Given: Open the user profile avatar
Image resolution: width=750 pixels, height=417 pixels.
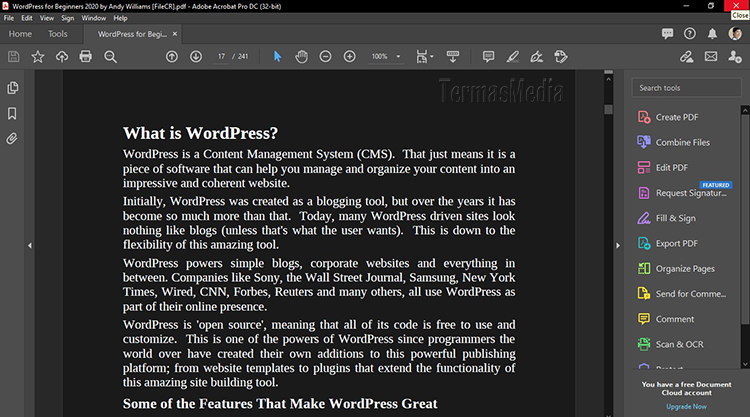Looking at the screenshot, I should (735, 33).
